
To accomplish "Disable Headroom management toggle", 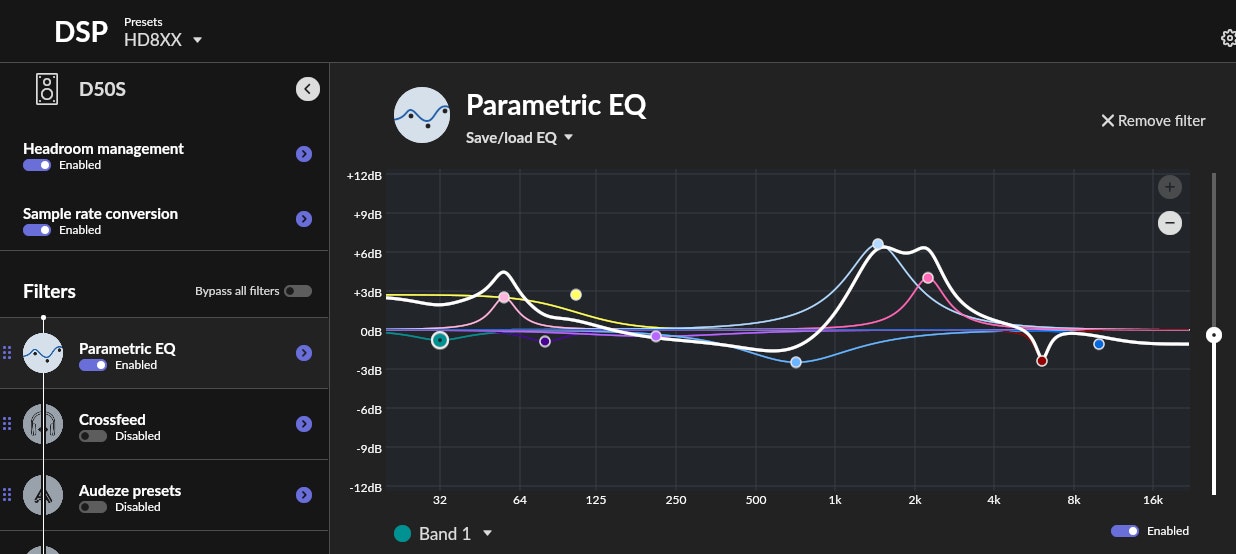I will (37, 165).
